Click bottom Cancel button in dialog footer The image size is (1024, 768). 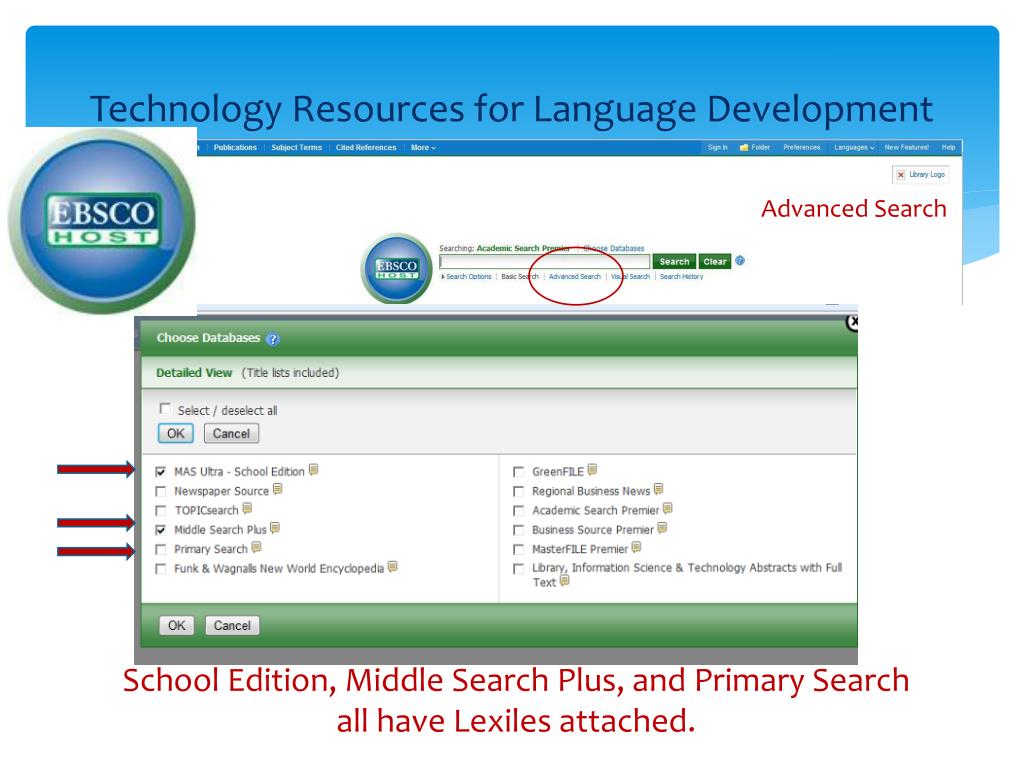(x=232, y=626)
